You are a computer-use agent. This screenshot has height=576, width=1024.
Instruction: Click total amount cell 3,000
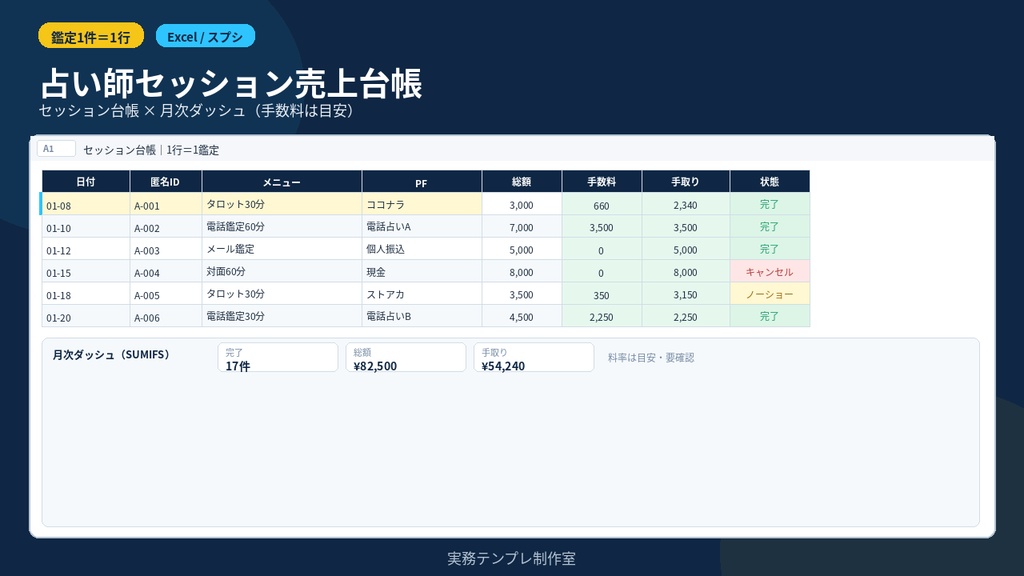522,204
